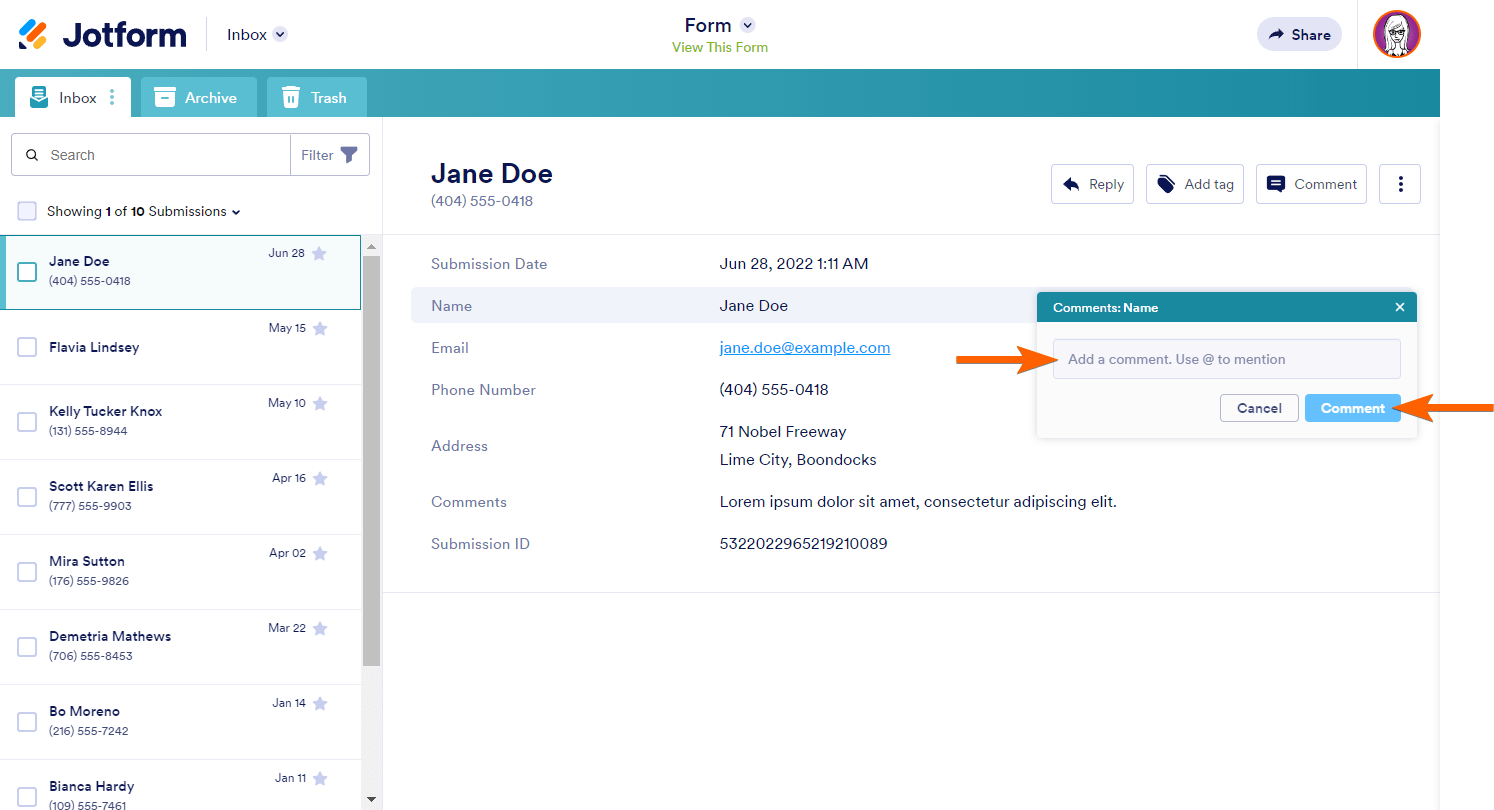Screen dimensions: 1494x810
Task: Cancel the comment popup
Action: tap(1259, 408)
